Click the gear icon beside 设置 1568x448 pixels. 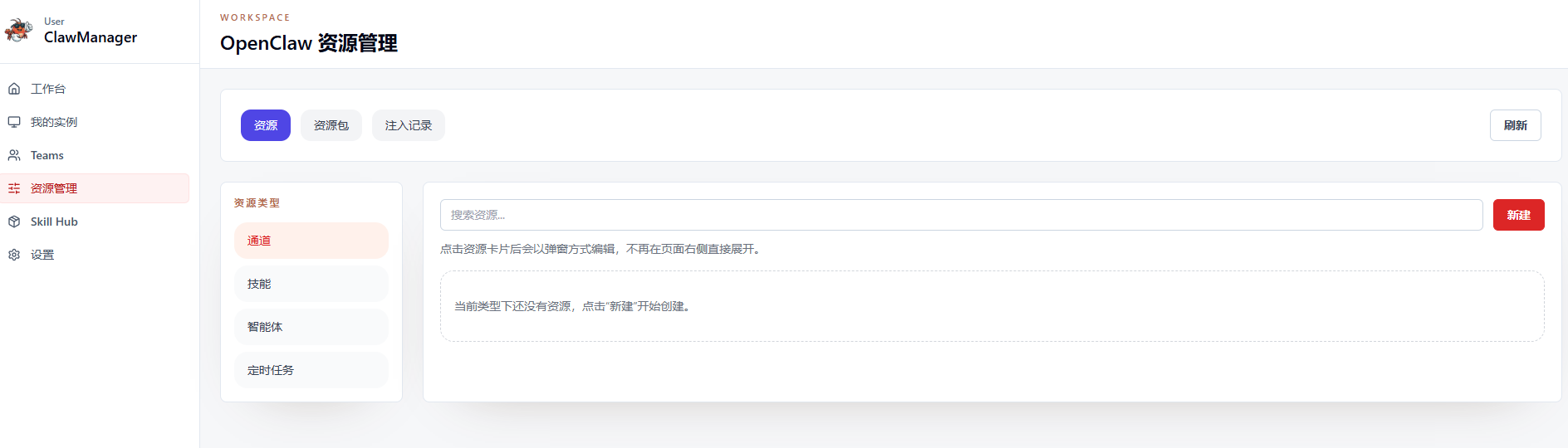(14, 255)
